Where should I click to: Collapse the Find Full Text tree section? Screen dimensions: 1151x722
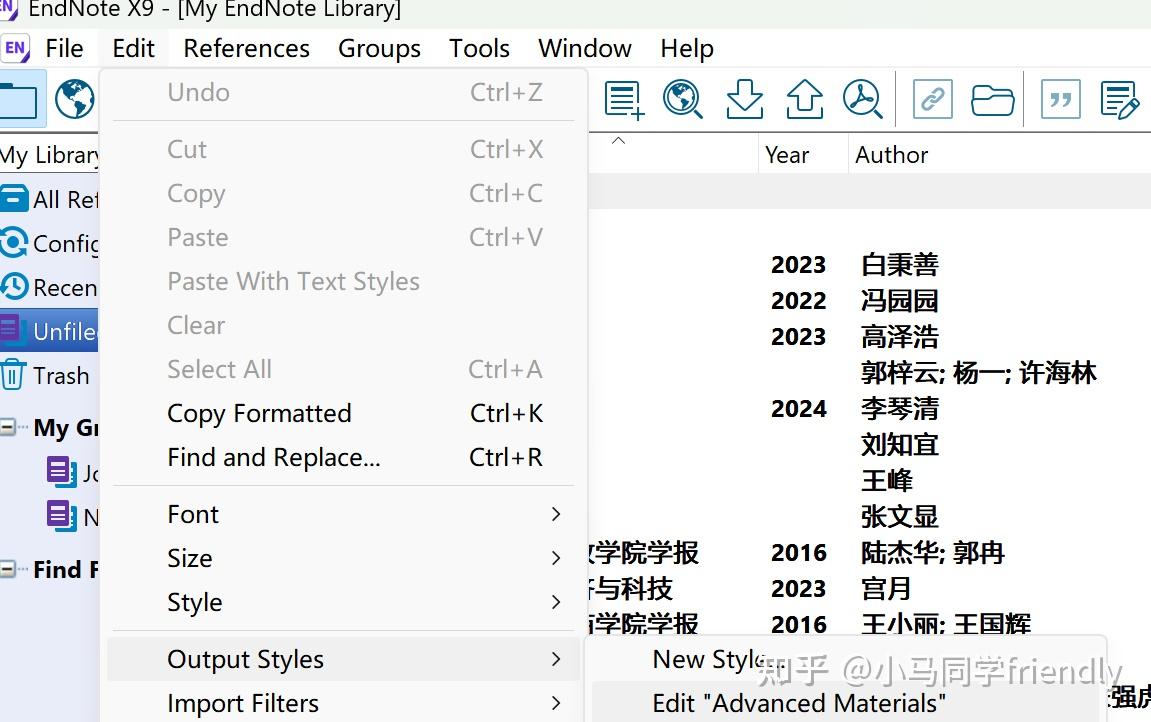[8, 569]
